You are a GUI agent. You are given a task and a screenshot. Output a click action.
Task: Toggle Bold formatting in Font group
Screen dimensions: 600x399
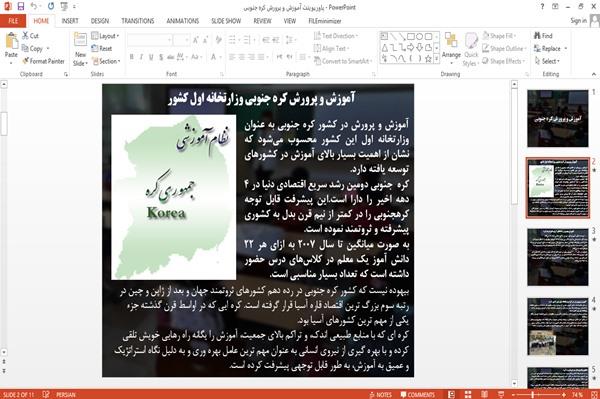point(131,57)
